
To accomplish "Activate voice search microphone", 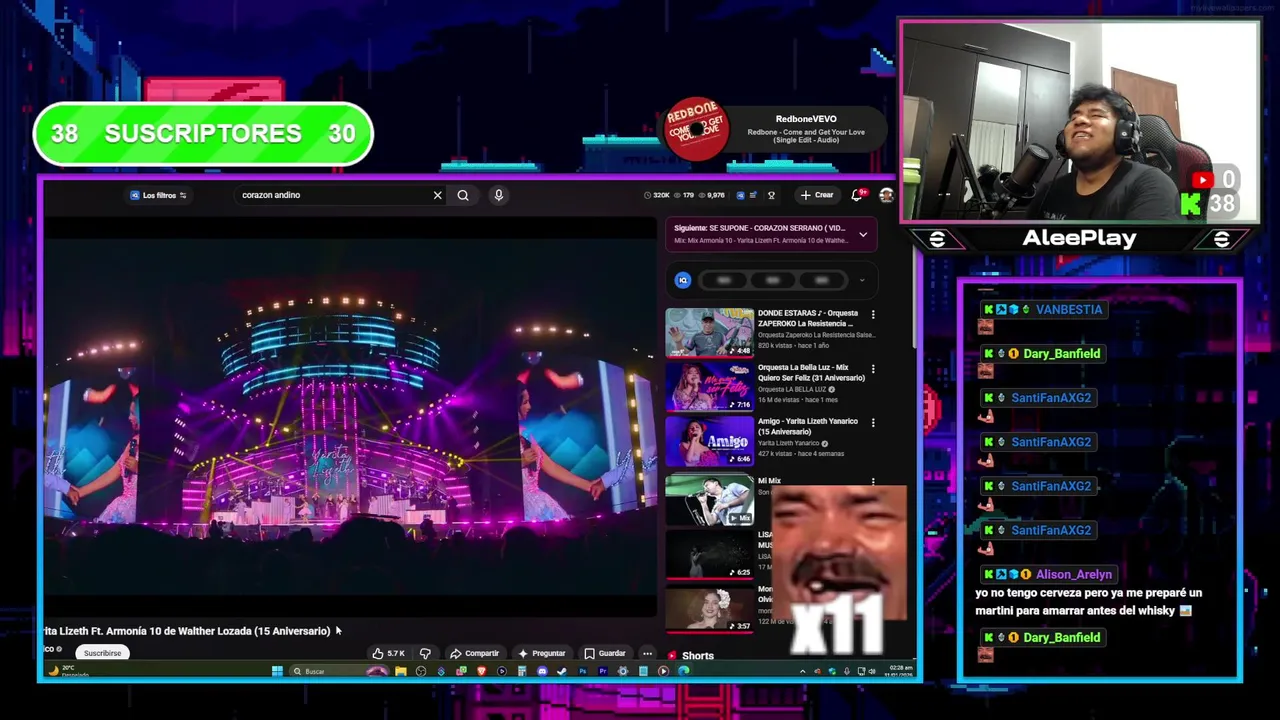I will point(498,195).
